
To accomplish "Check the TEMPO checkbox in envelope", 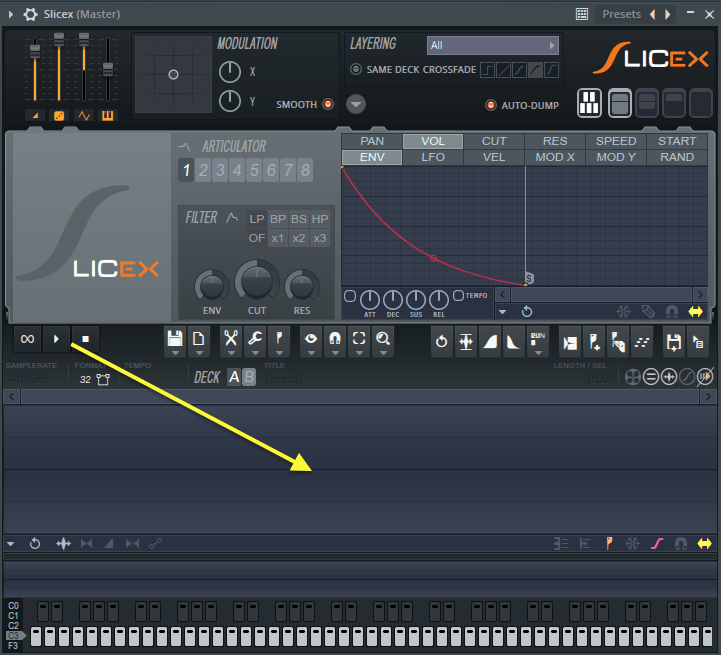I will pyautogui.click(x=458, y=295).
